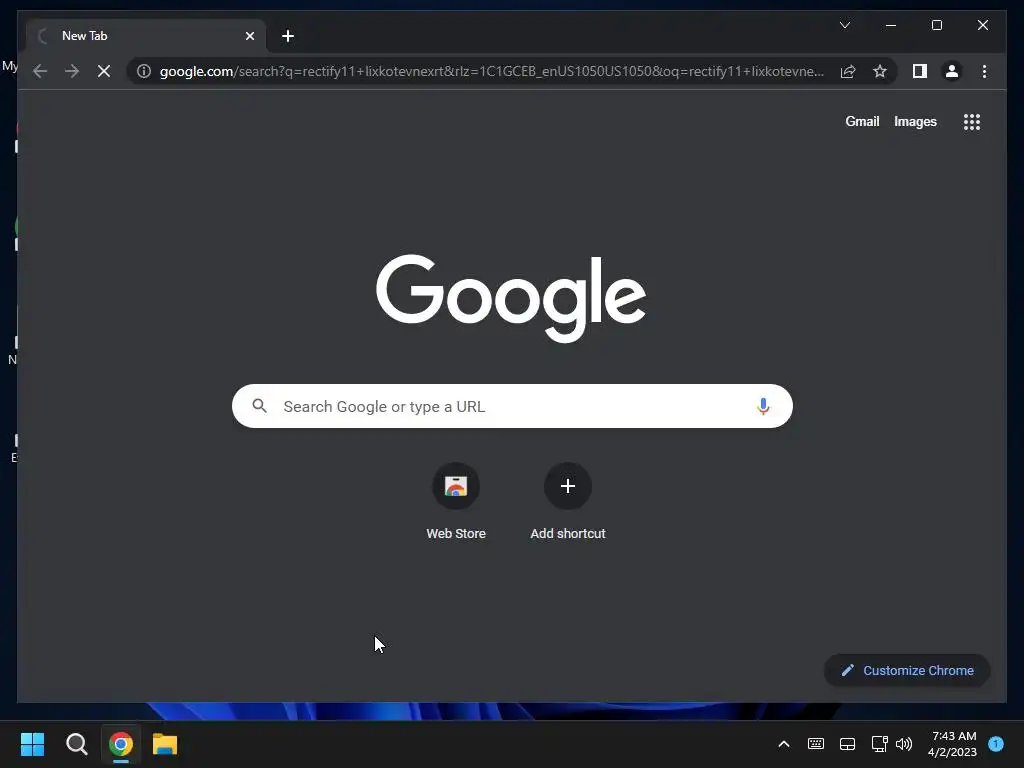The height and width of the screenshot is (768, 1024).
Task: Open Gmail link
Action: point(862,121)
